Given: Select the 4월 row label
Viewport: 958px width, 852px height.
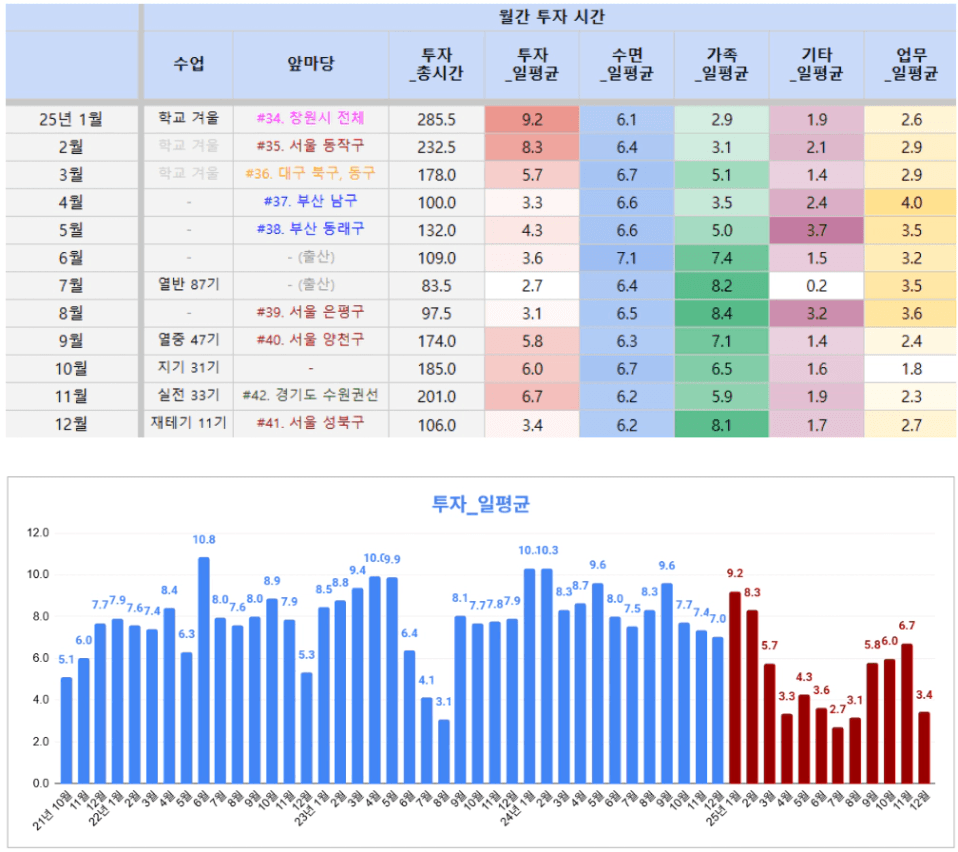Looking at the screenshot, I should (71, 202).
